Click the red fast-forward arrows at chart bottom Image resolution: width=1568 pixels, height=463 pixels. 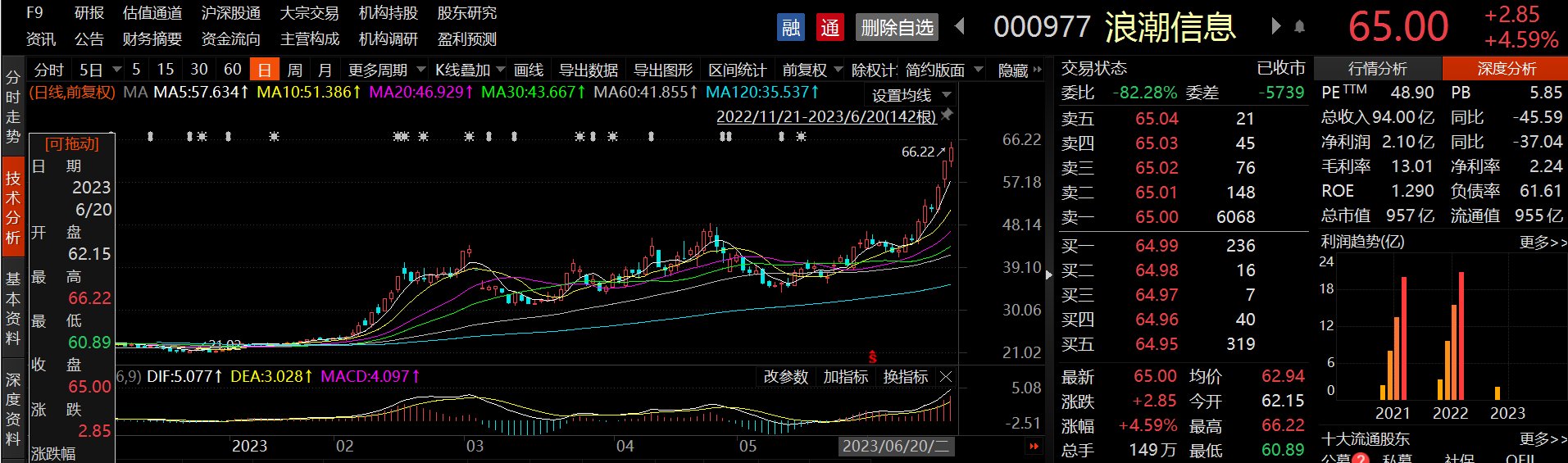[1034, 447]
